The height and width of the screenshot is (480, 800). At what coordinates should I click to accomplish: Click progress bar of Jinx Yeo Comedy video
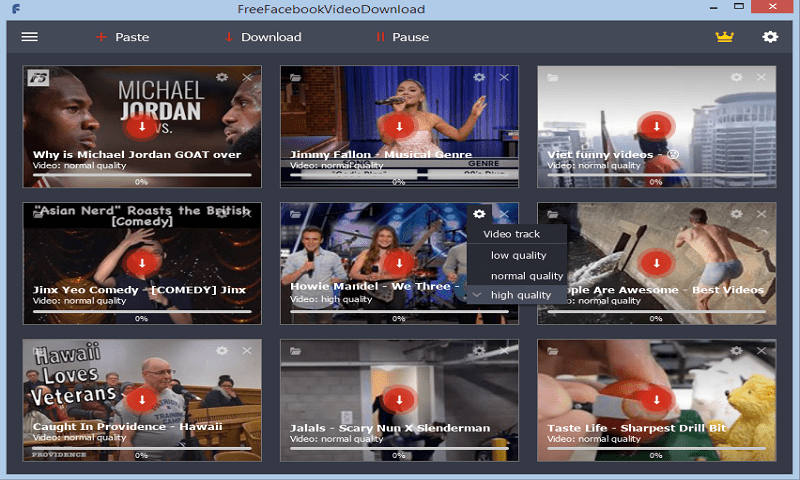pyautogui.click(x=142, y=311)
